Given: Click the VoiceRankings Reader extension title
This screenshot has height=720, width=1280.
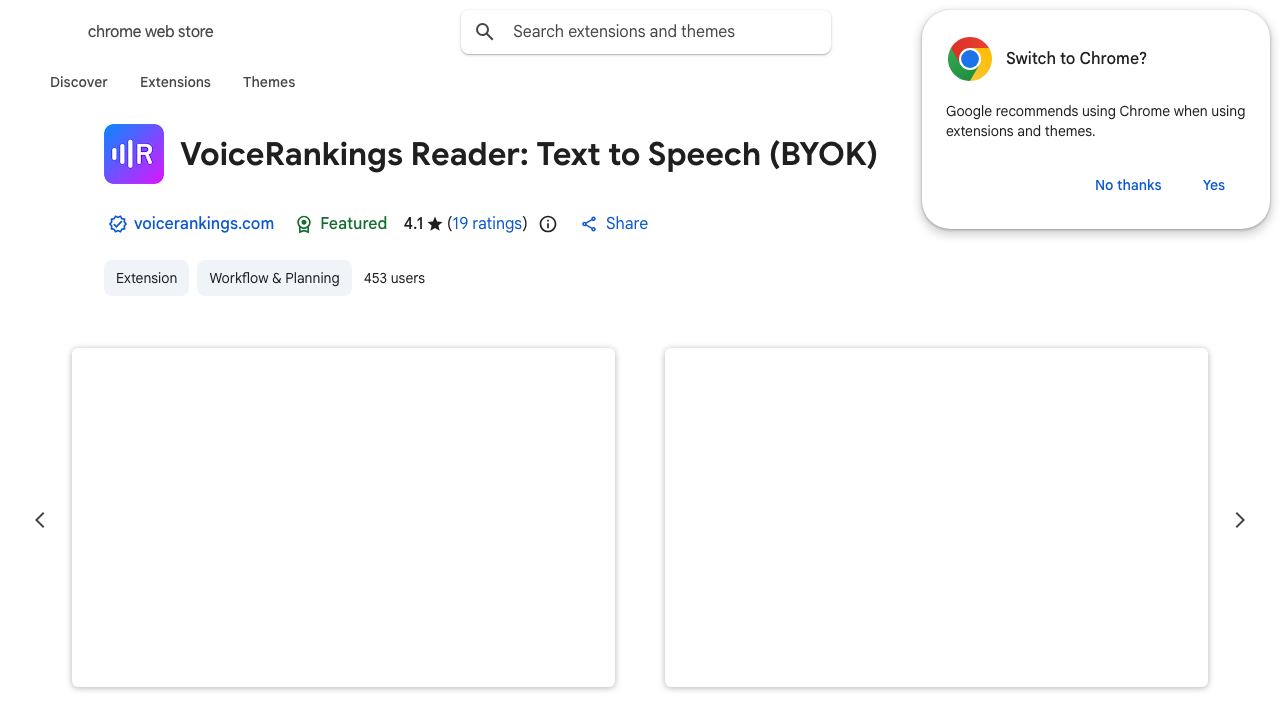Looking at the screenshot, I should tap(529, 154).
